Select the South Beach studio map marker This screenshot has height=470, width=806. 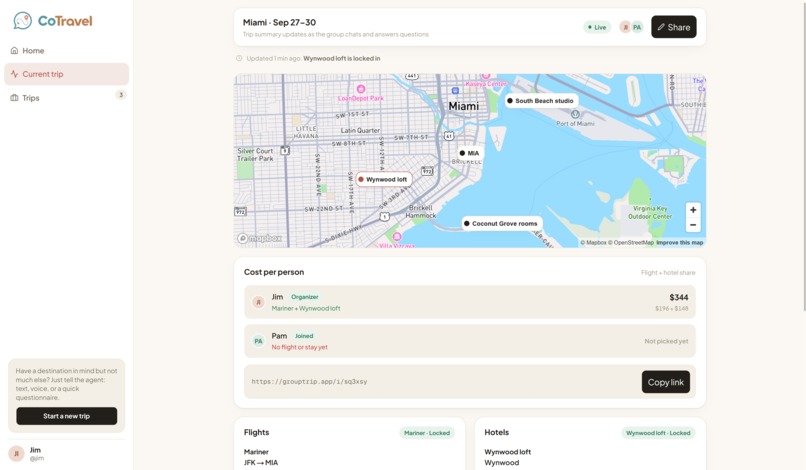coord(541,101)
